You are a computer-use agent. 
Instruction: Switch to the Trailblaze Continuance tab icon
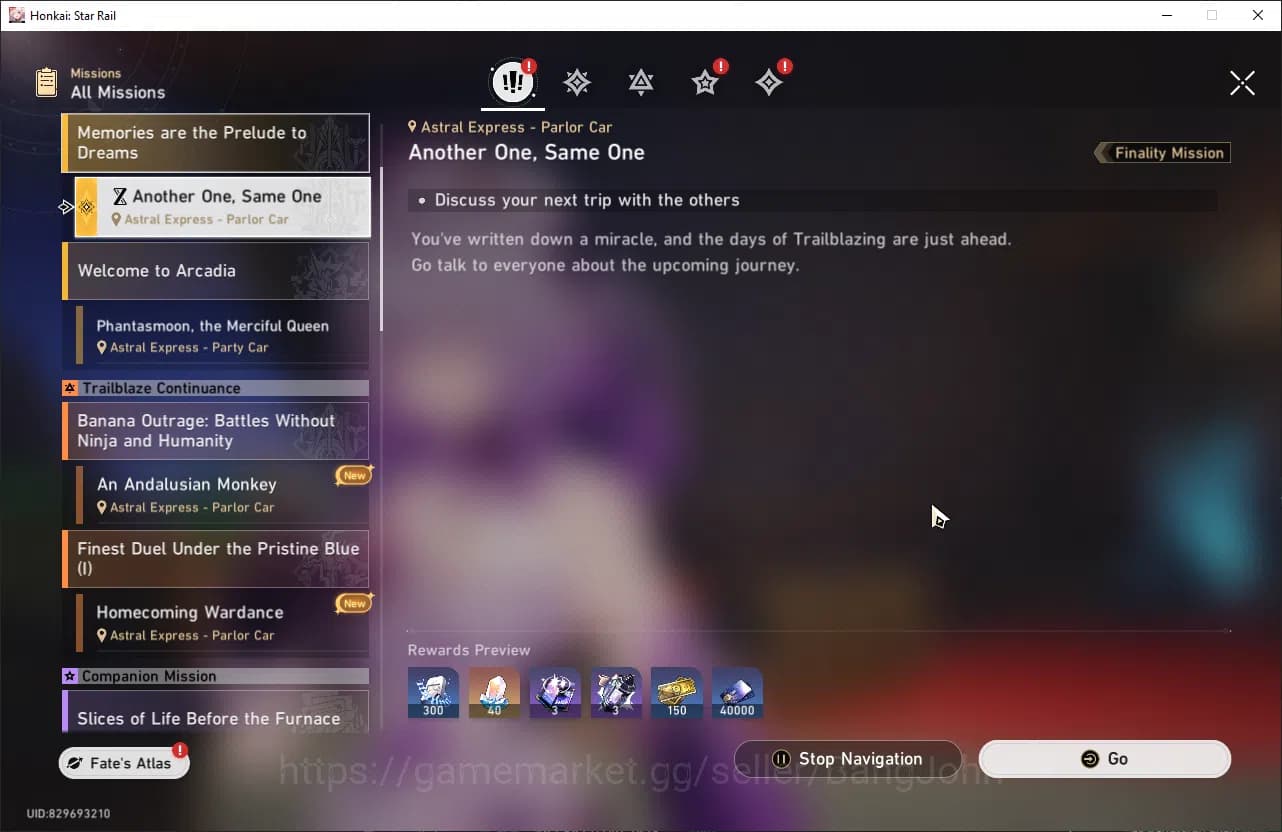641,83
